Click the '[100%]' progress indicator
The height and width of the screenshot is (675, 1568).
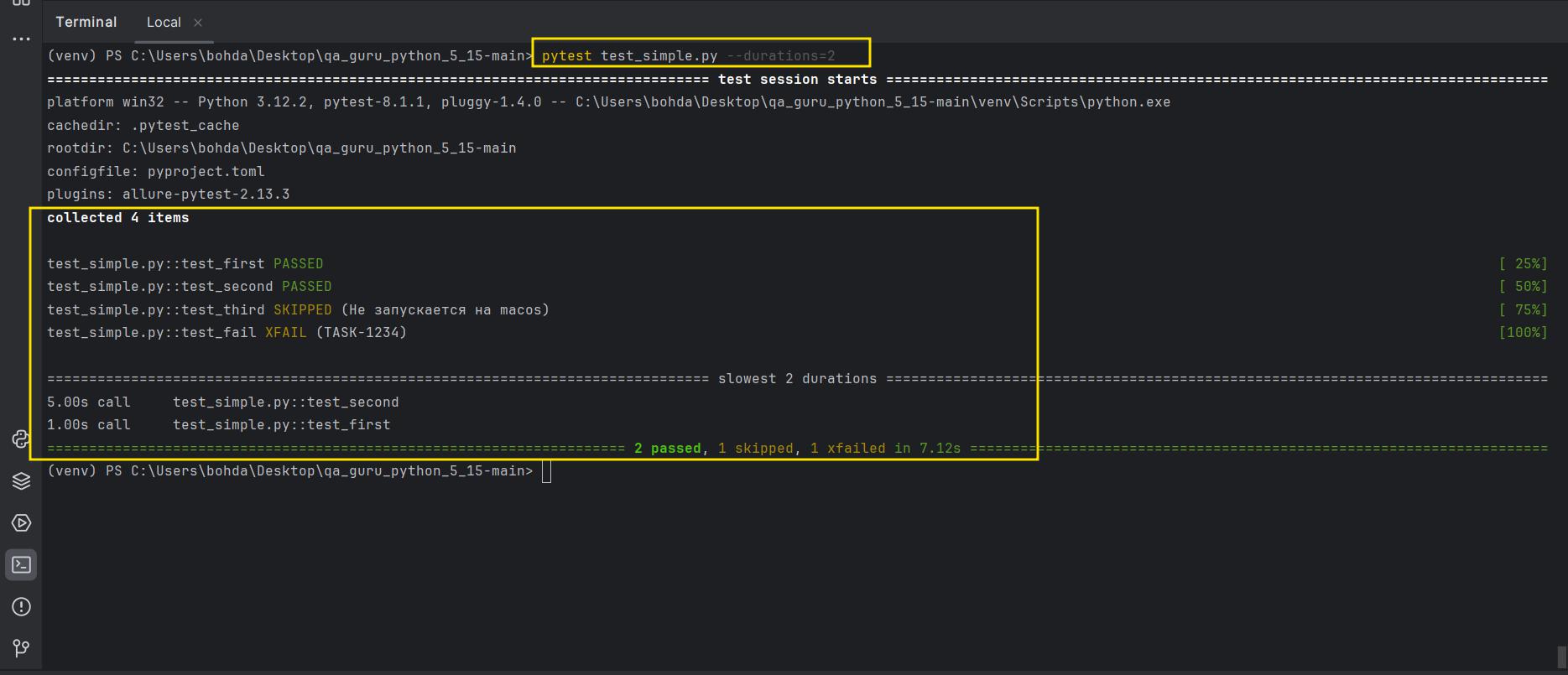[1523, 333]
